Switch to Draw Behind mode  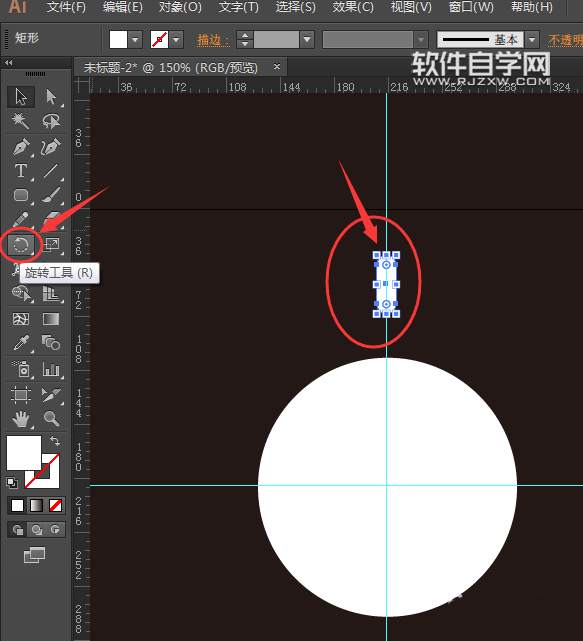[36, 530]
